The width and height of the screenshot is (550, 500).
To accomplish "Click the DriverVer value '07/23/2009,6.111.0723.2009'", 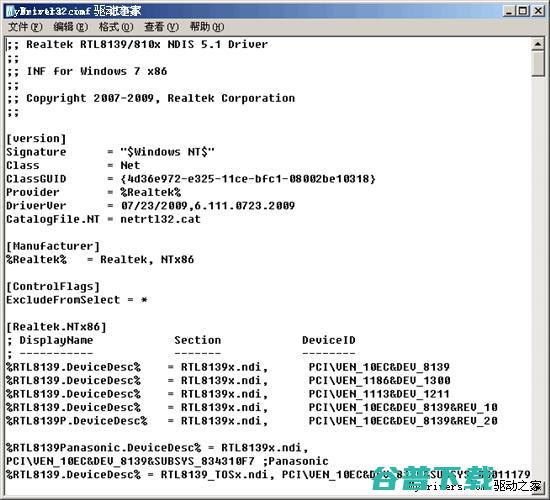I will pos(208,206).
